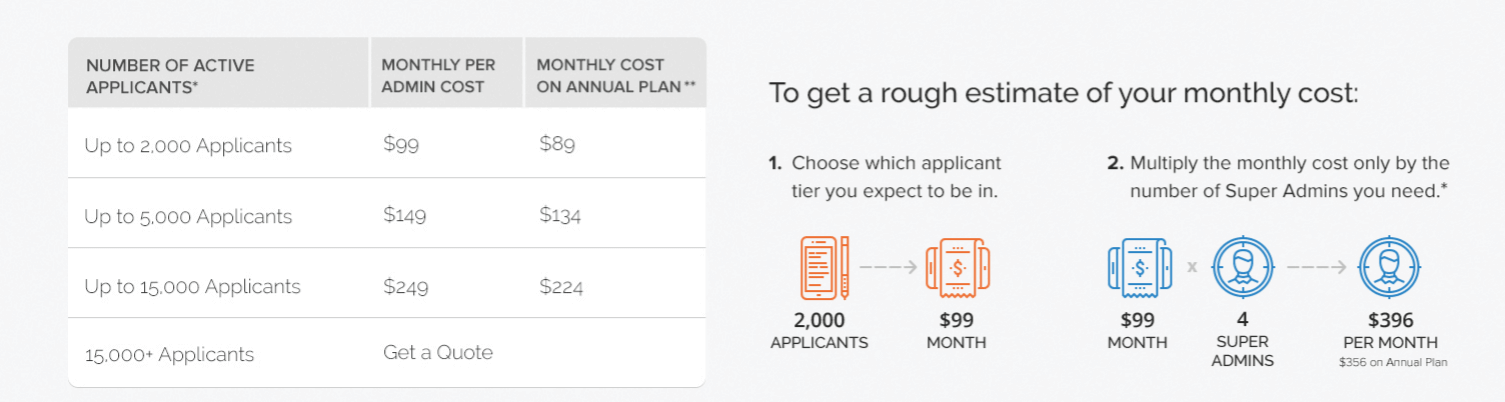Click the Monthly Per Admin Cost header

[x=438, y=76]
